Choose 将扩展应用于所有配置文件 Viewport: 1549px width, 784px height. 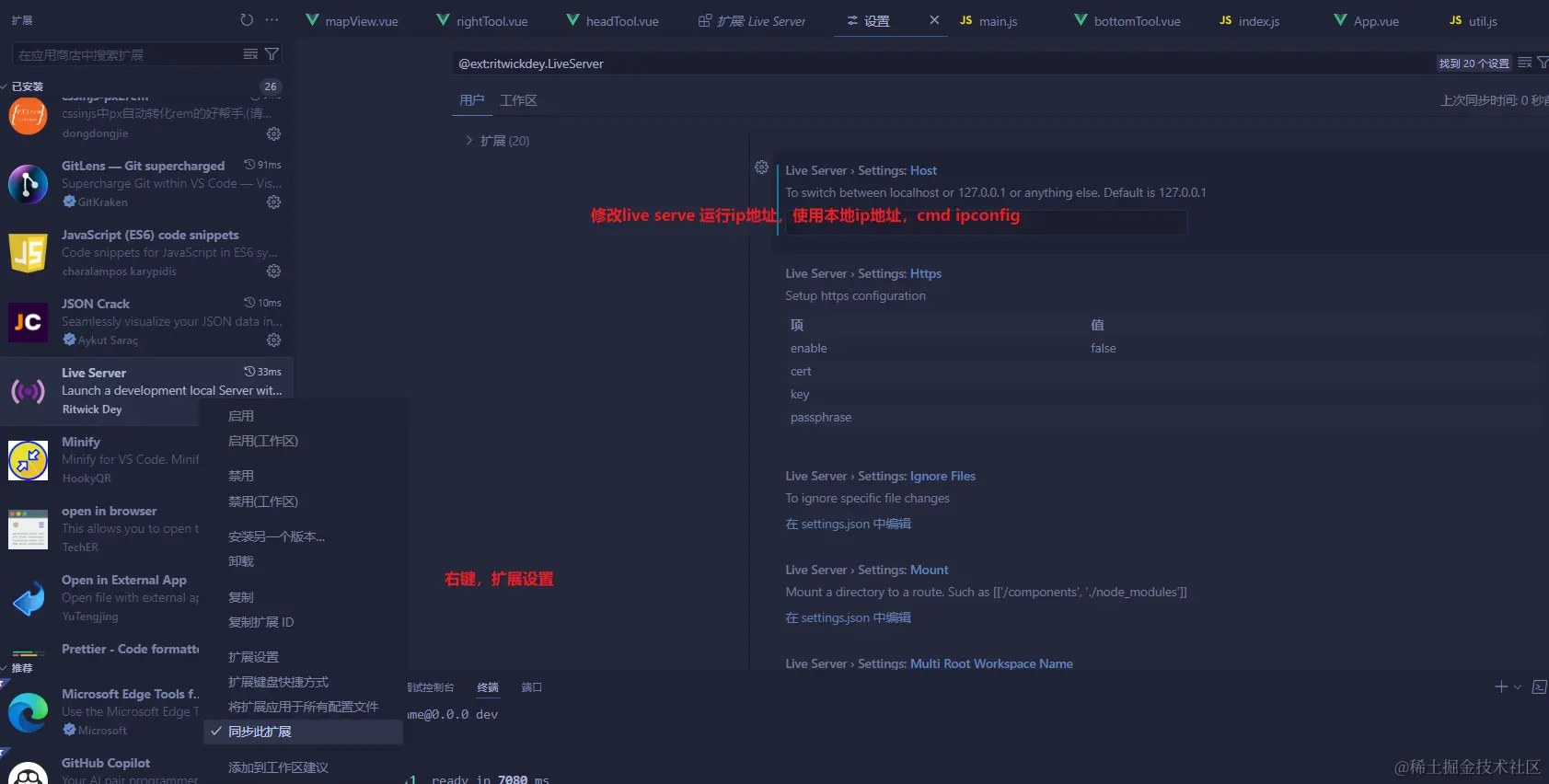pyautogui.click(x=303, y=707)
